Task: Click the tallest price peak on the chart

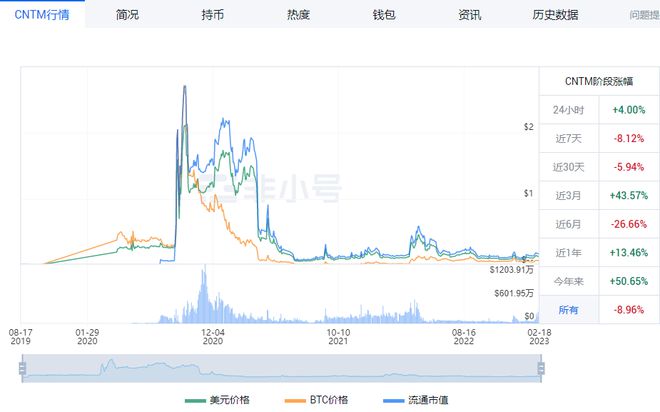Action: pos(184,87)
